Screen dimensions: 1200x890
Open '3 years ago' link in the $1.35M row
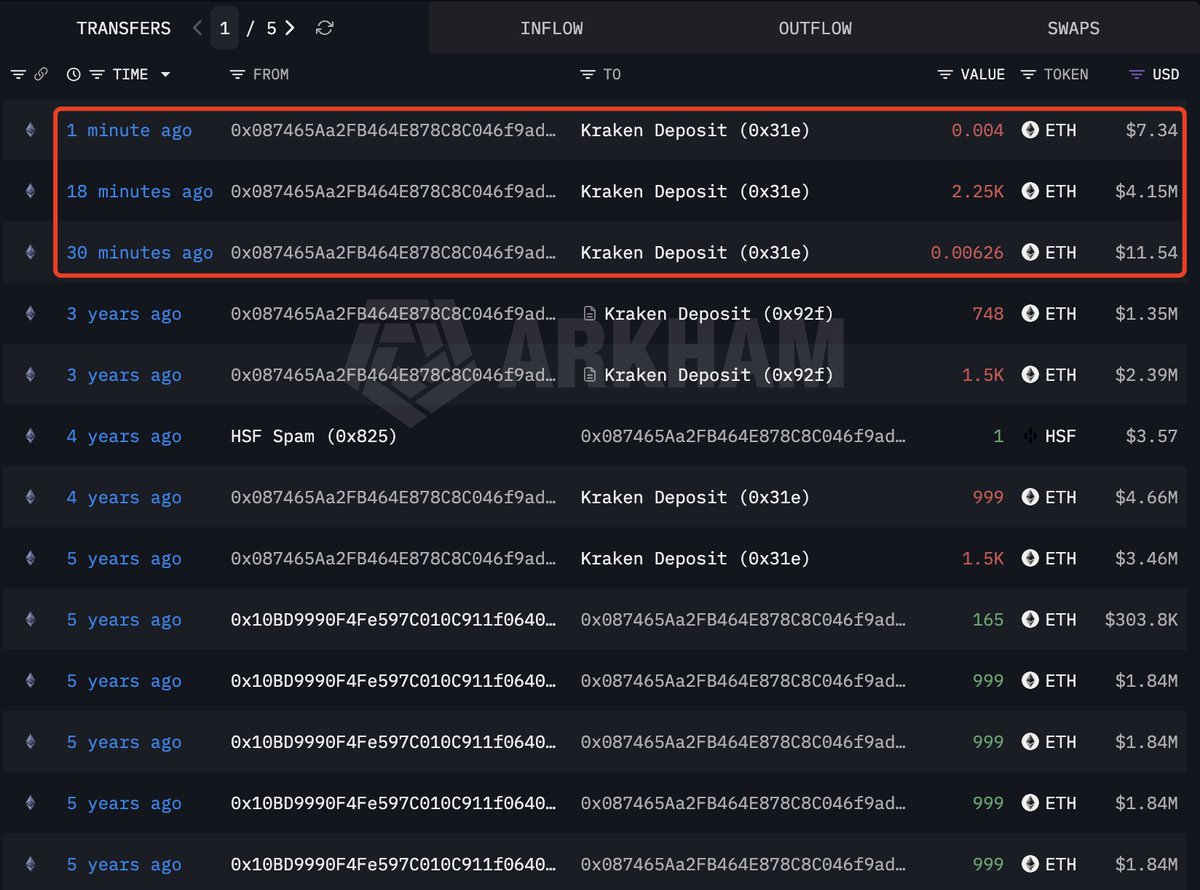point(124,314)
